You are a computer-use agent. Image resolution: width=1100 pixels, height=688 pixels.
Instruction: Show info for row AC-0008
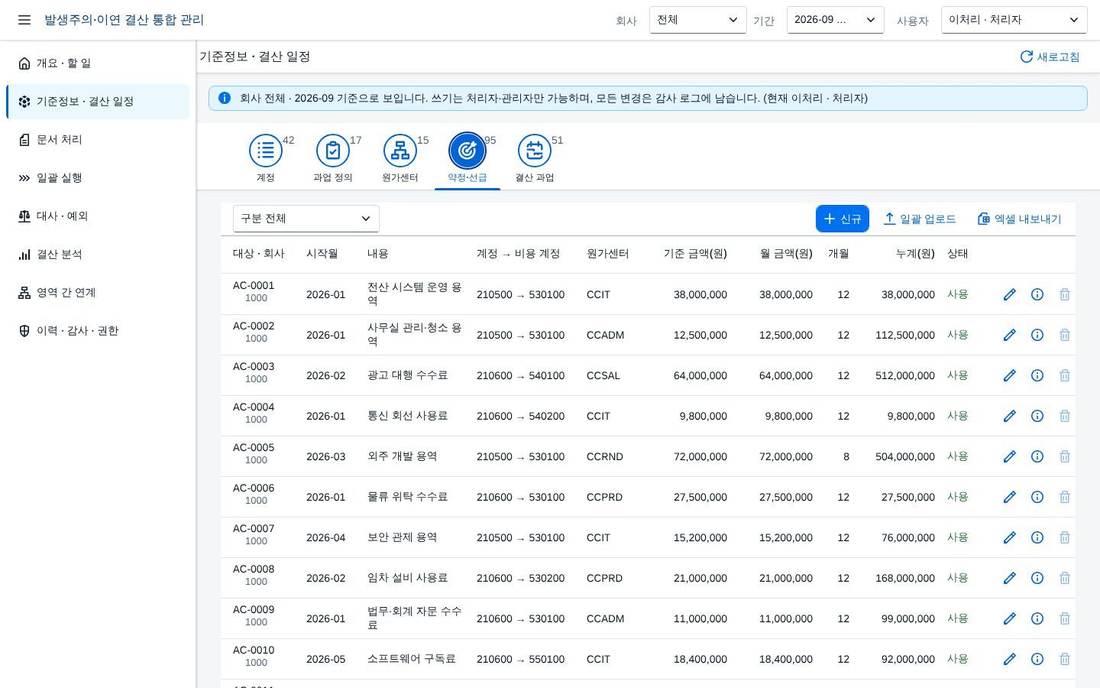pyautogui.click(x=1037, y=578)
